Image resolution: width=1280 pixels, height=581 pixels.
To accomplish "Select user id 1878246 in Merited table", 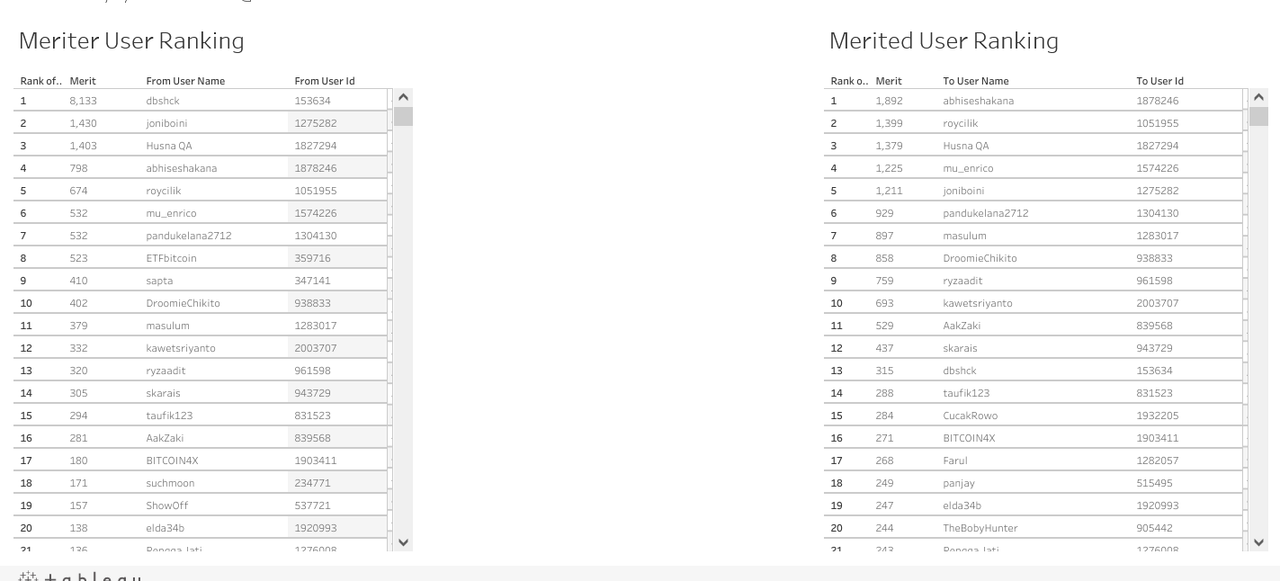I will coord(1157,101).
